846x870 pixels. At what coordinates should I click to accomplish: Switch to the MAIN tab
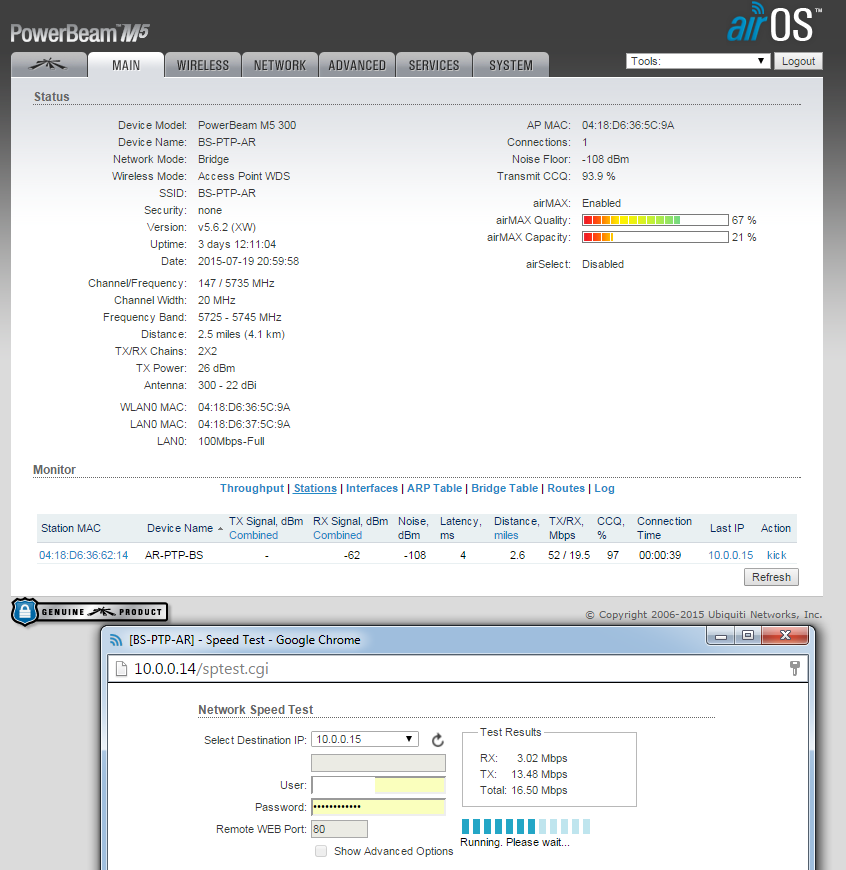(x=126, y=65)
